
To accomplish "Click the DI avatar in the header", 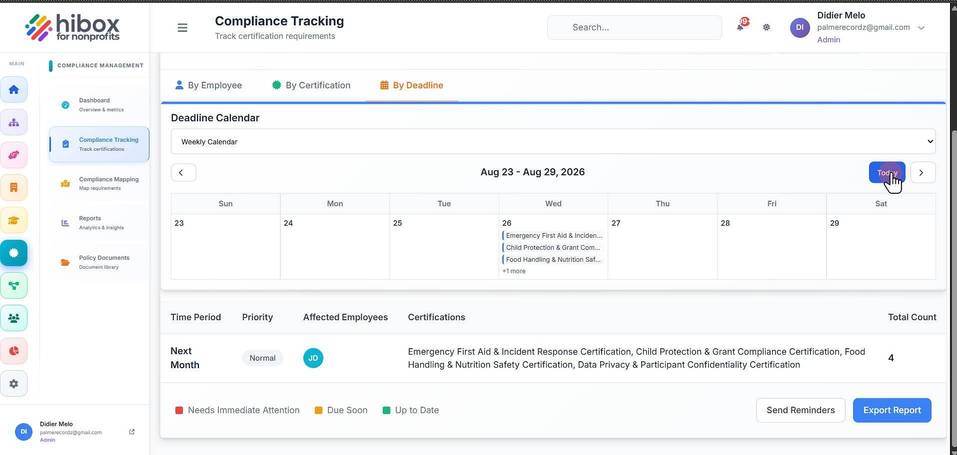I will point(800,27).
